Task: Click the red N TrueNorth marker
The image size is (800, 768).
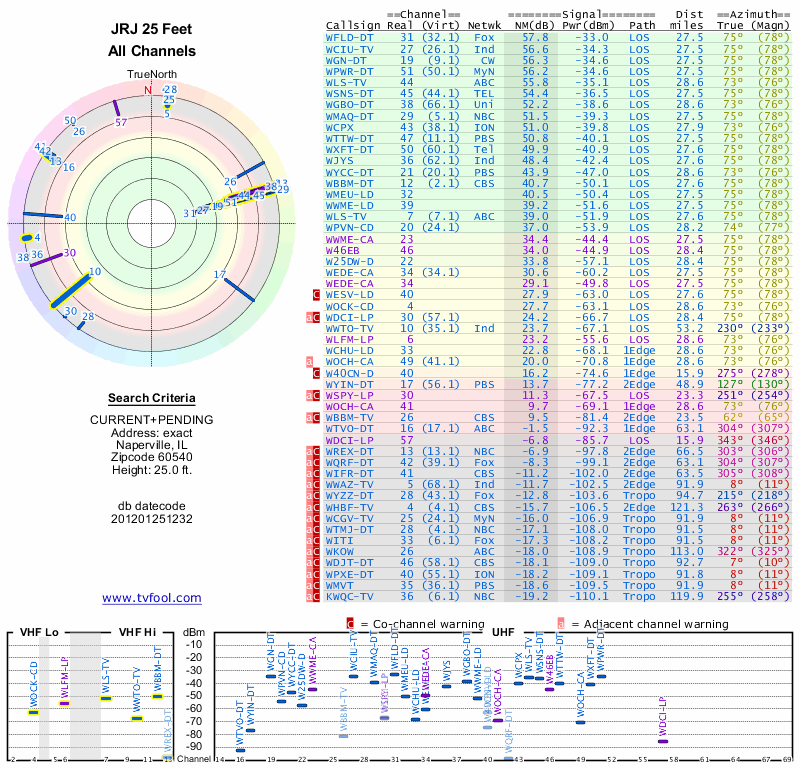Action: pos(149,90)
